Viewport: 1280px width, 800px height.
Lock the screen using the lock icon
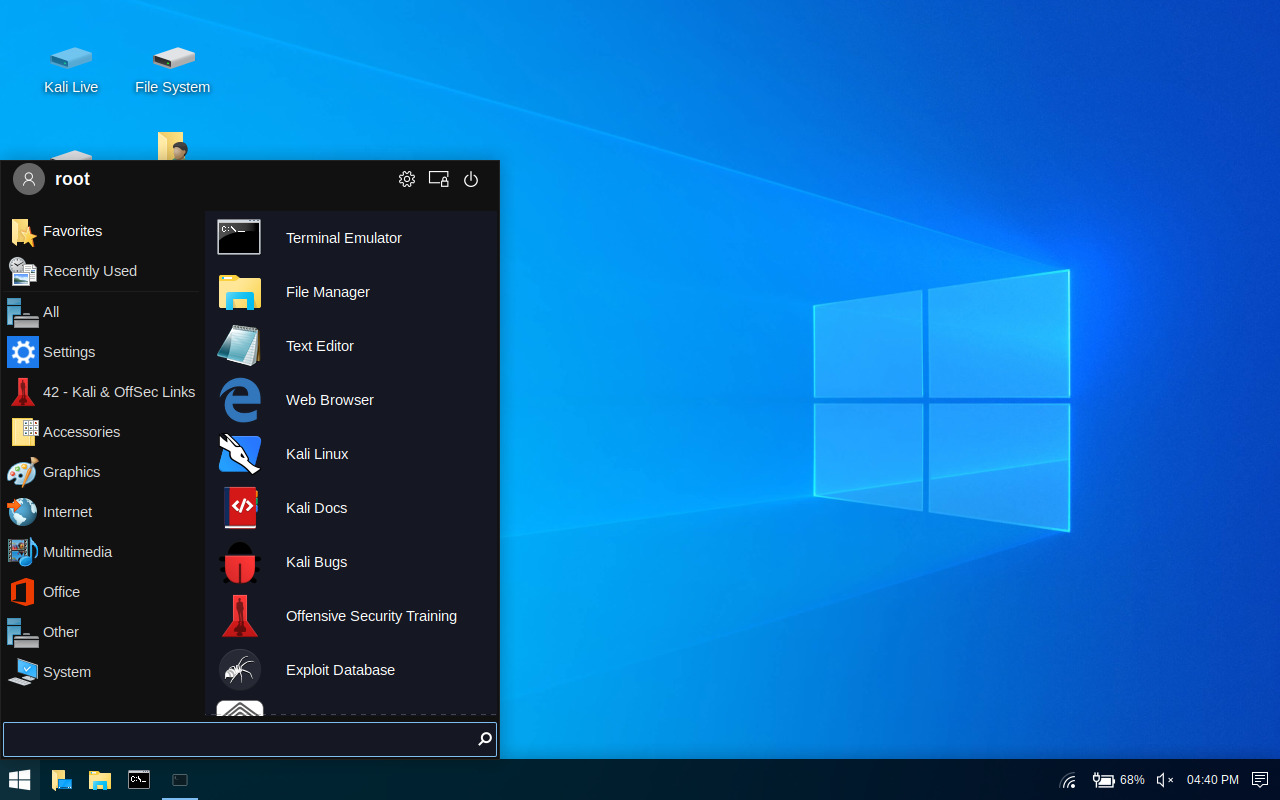pyautogui.click(x=438, y=179)
